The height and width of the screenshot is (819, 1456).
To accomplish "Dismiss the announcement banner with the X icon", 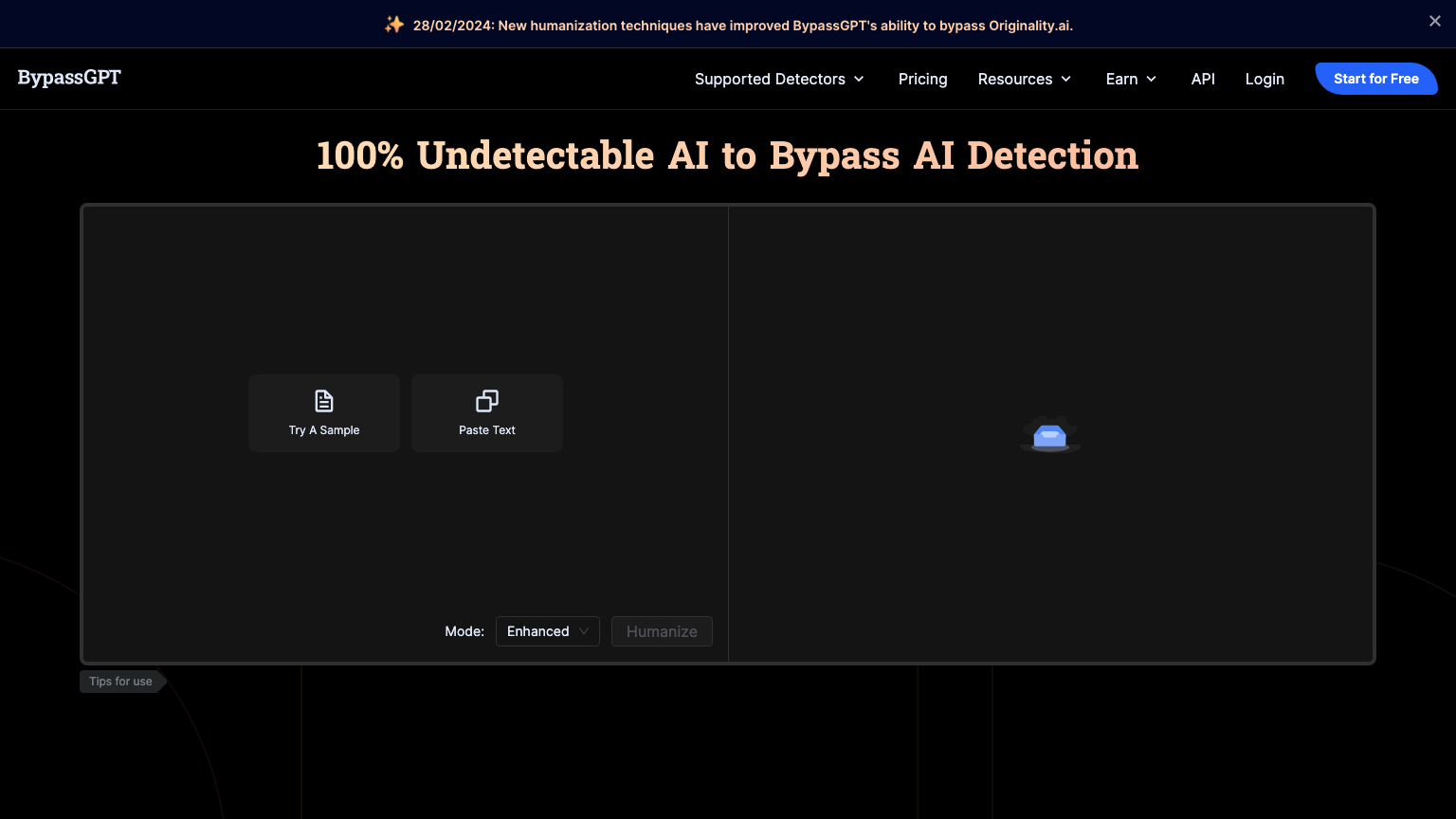I will pyautogui.click(x=1435, y=20).
